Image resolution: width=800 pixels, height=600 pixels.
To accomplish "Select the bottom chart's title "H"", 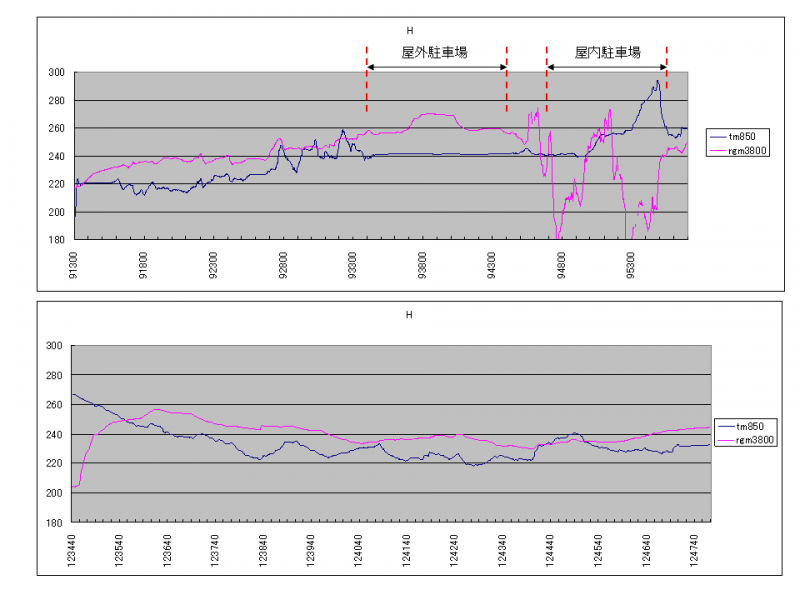I will [x=408, y=315].
